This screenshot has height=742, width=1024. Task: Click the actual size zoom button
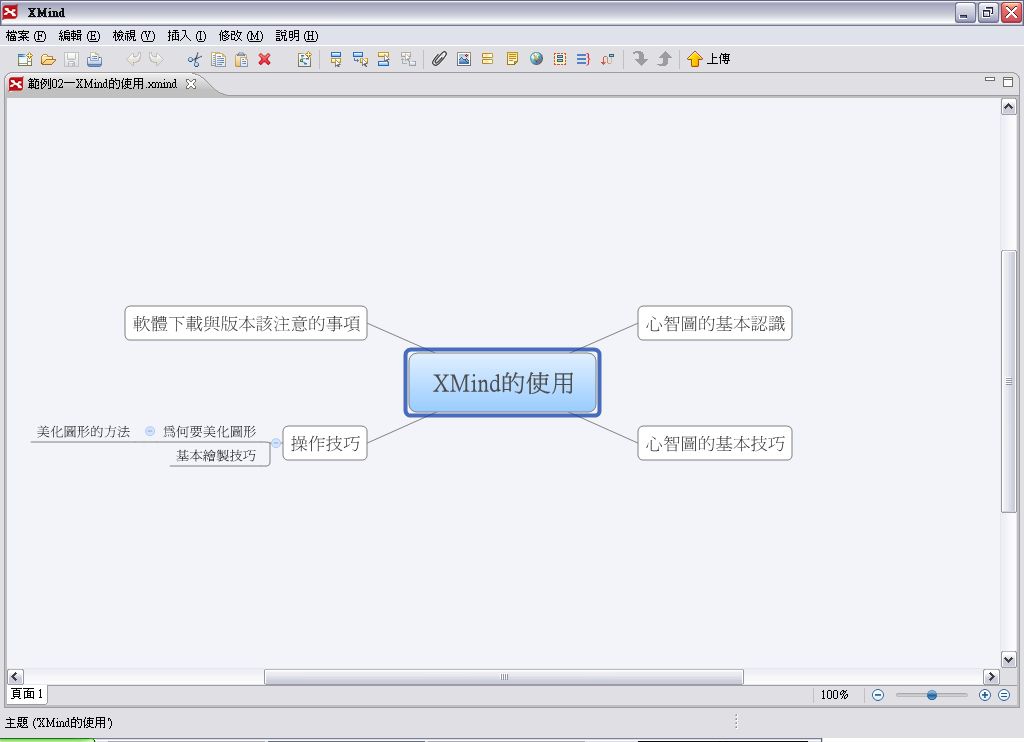click(1004, 695)
